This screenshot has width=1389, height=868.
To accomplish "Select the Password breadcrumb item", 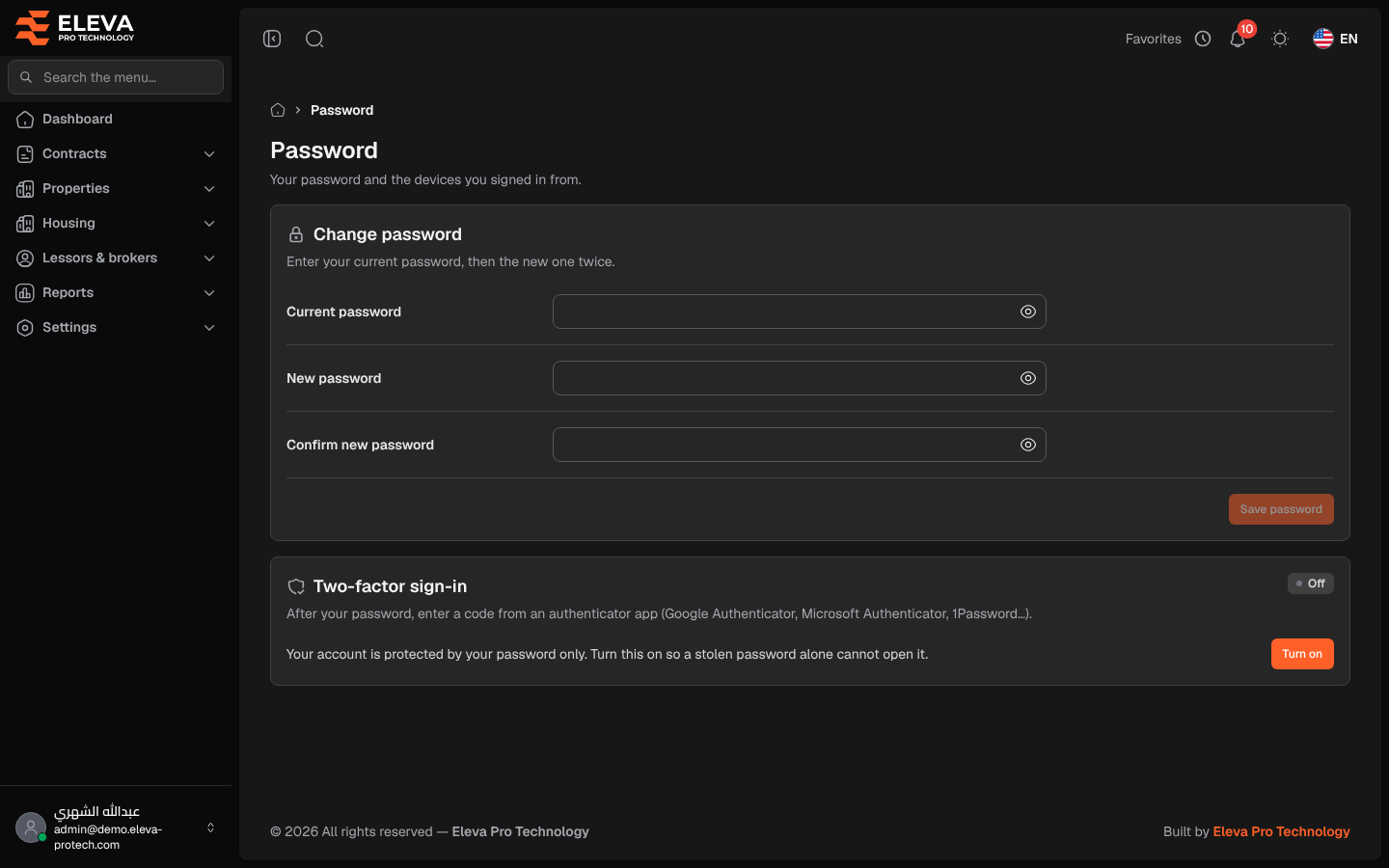I will (x=341, y=110).
